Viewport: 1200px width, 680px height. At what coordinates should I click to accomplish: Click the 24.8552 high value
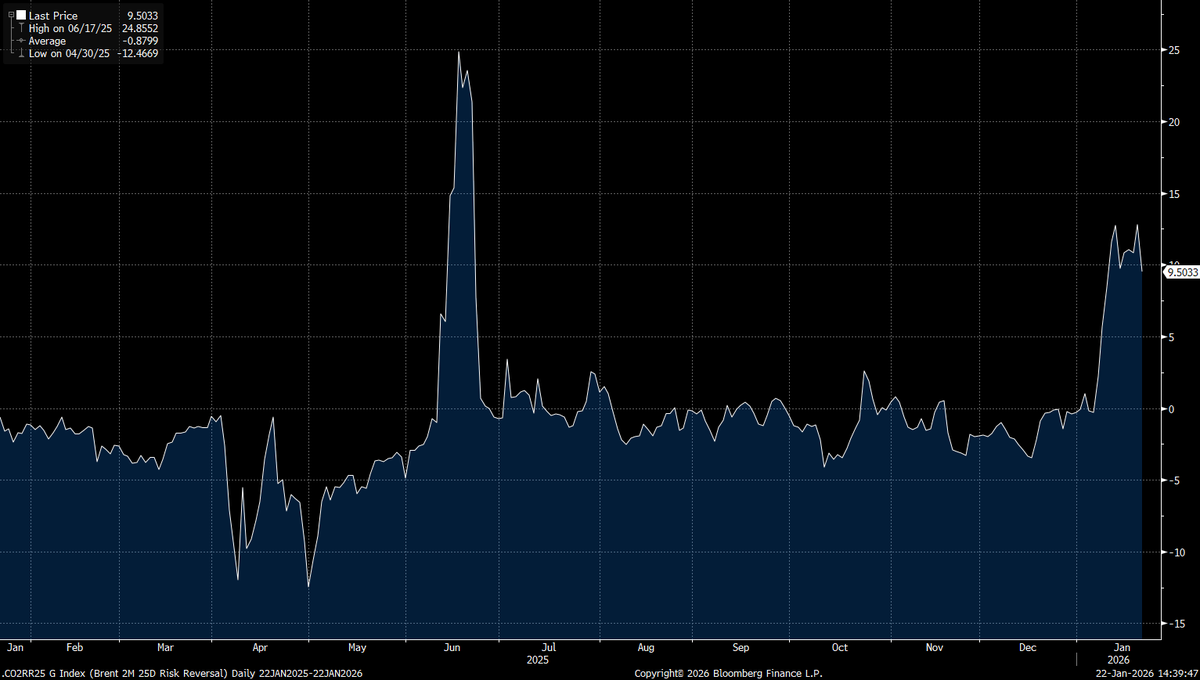(140, 28)
